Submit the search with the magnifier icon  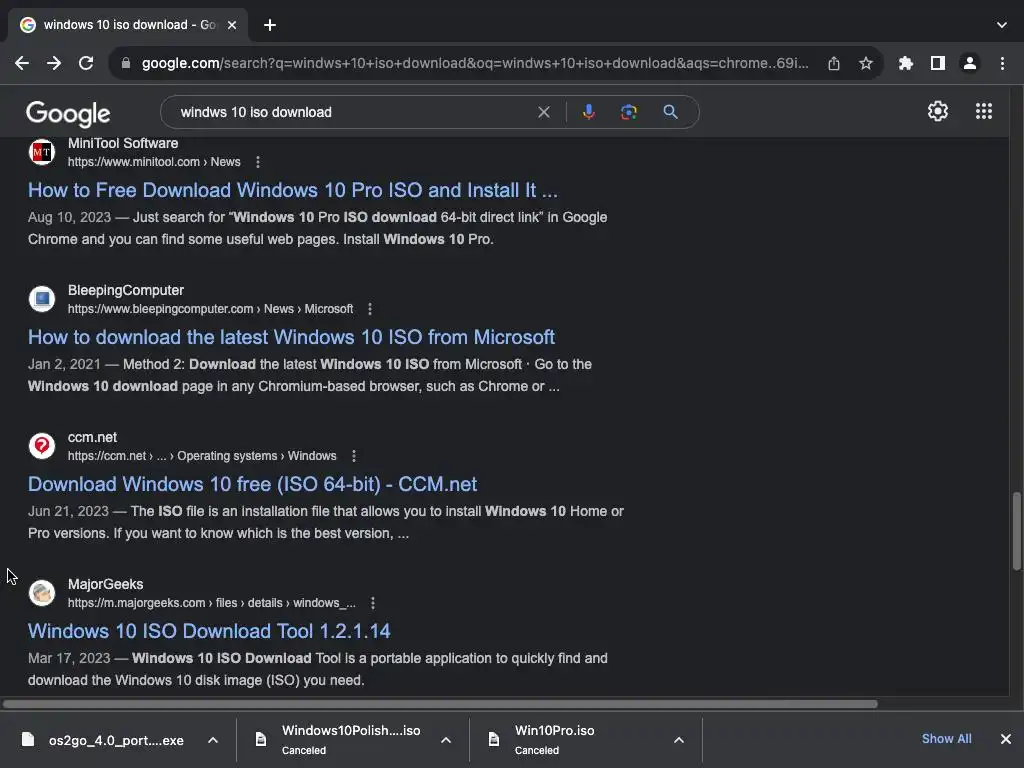click(671, 112)
